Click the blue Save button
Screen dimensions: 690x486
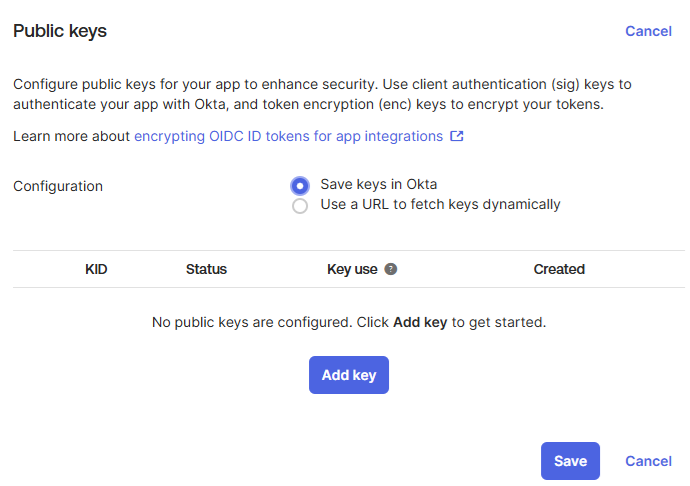[x=570, y=461]
